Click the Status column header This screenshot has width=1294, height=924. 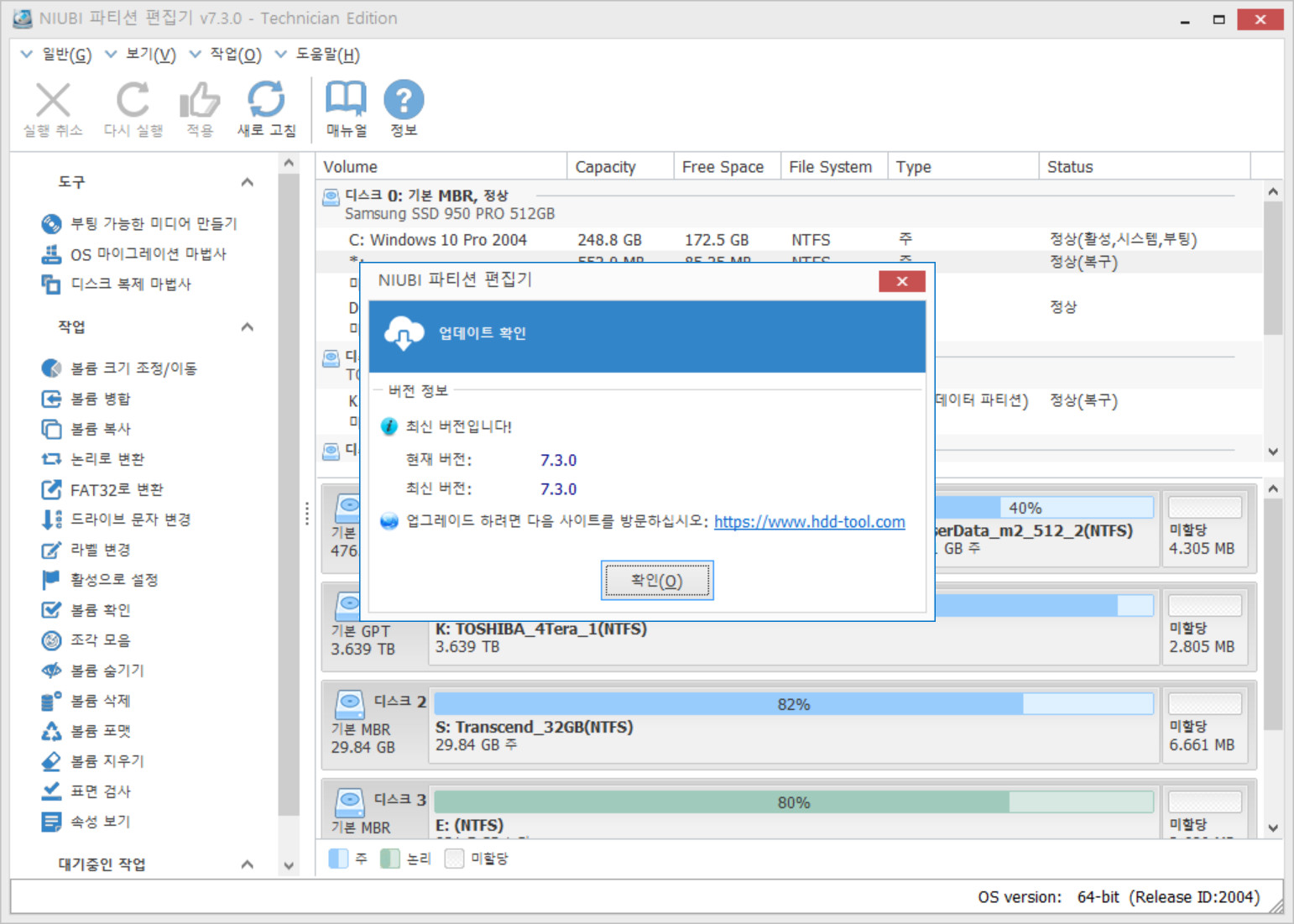1145,166
